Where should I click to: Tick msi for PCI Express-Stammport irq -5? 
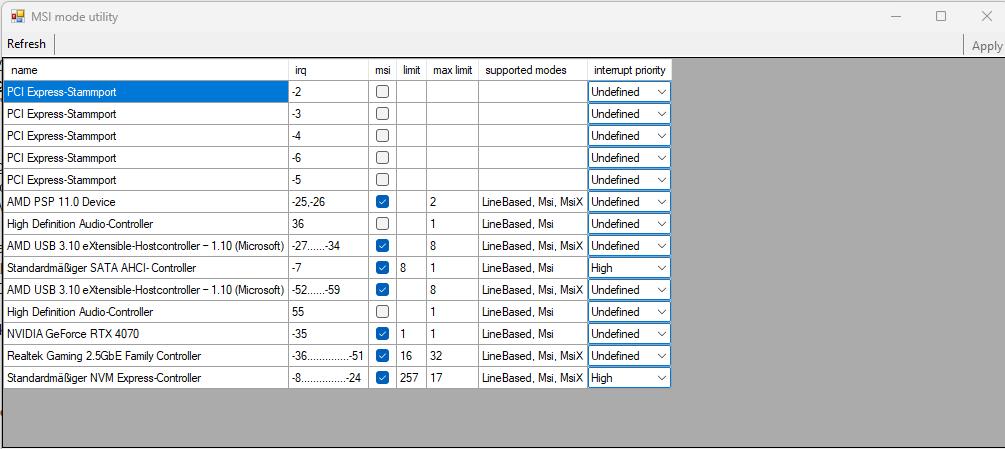382,180
